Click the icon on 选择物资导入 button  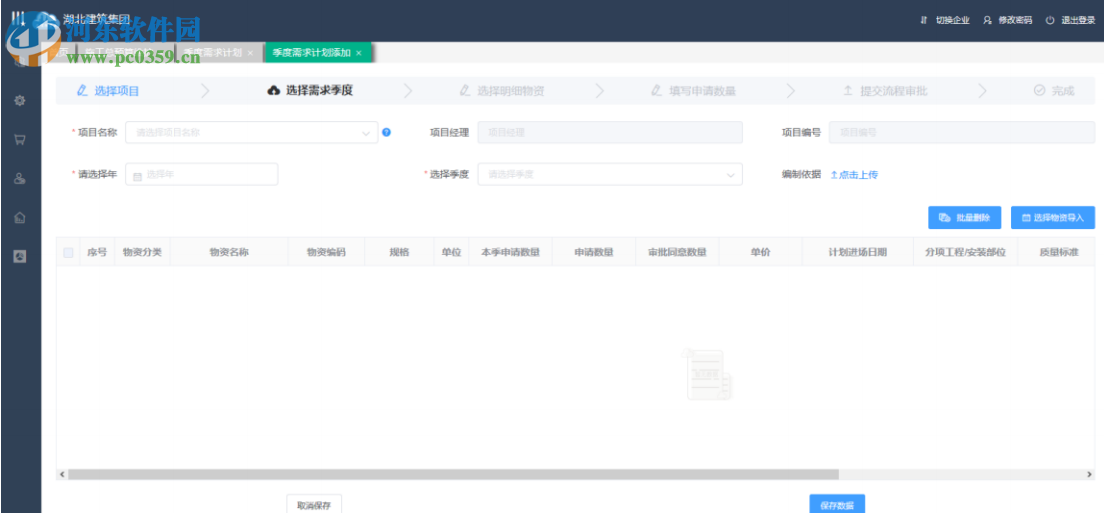[x=1026, y=218]
